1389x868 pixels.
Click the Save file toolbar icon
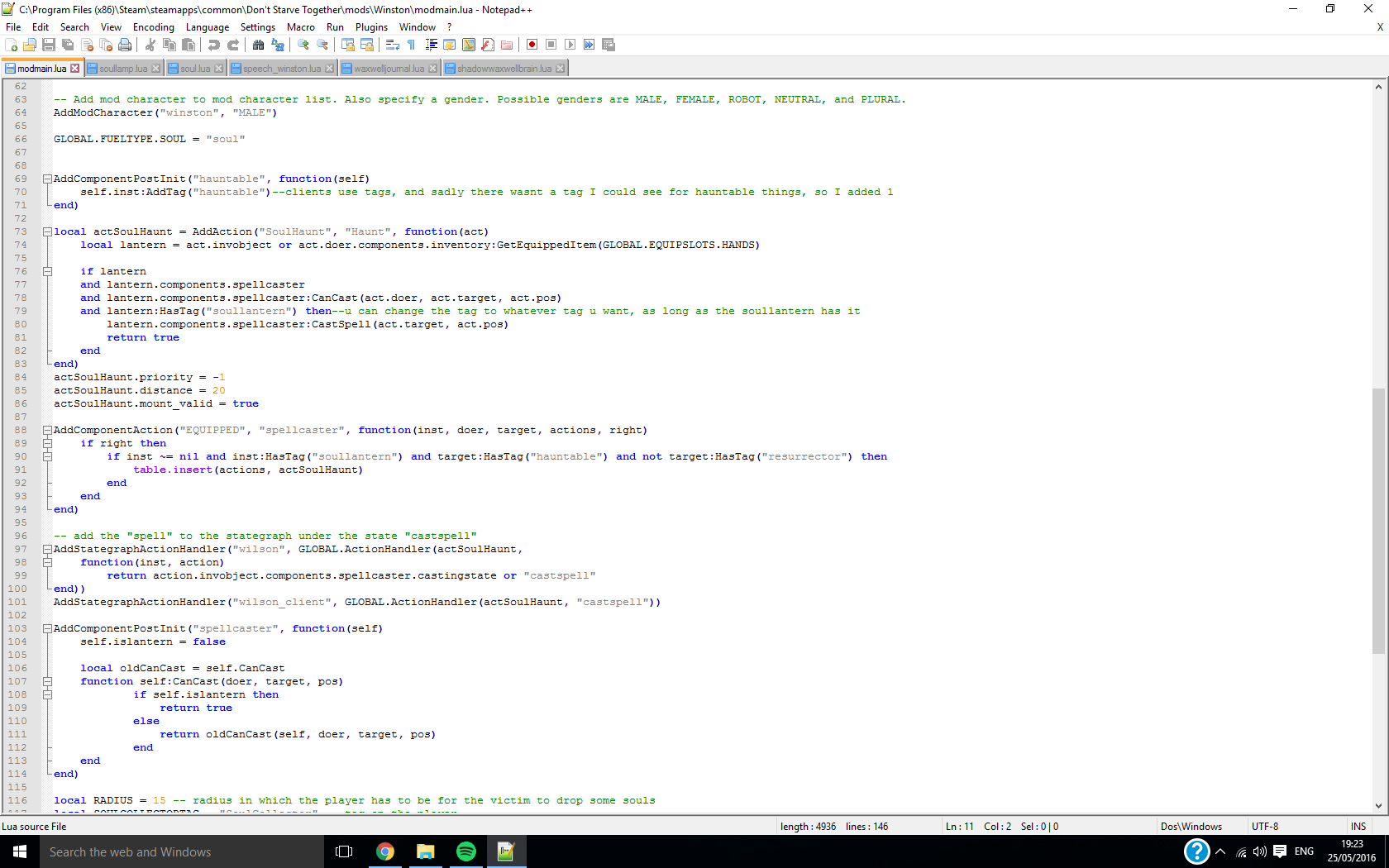pos(49,45)
